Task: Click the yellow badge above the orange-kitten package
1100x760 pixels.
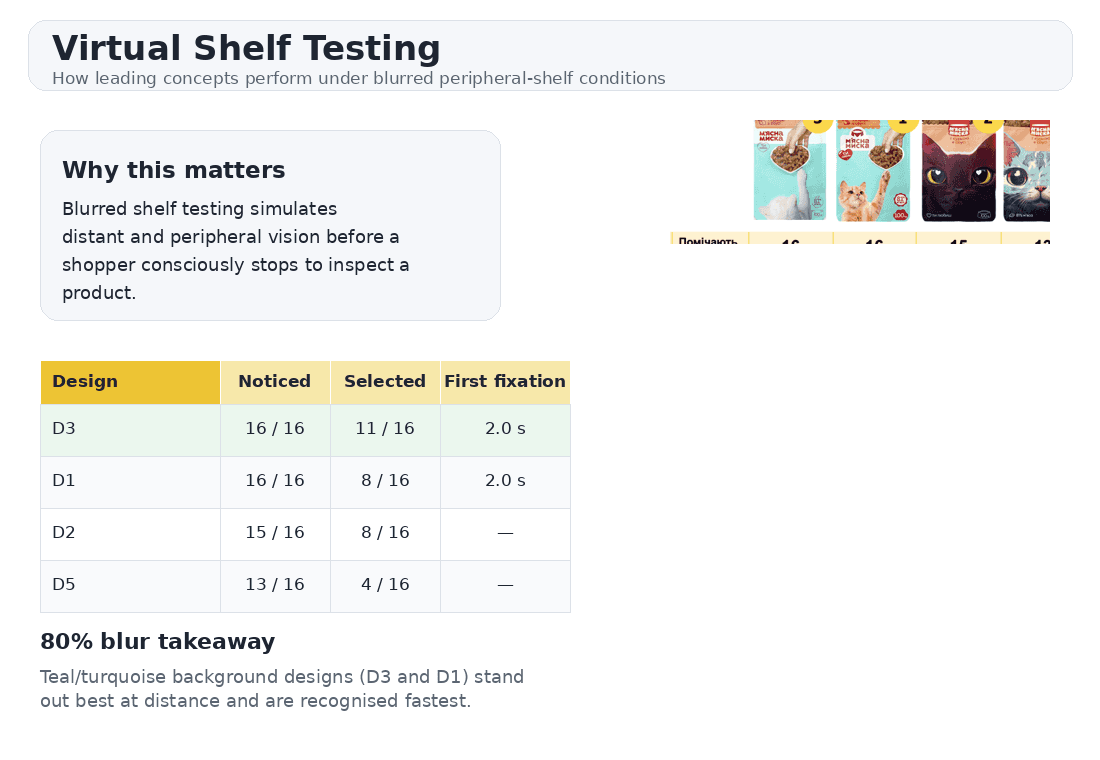Action: 903,123
